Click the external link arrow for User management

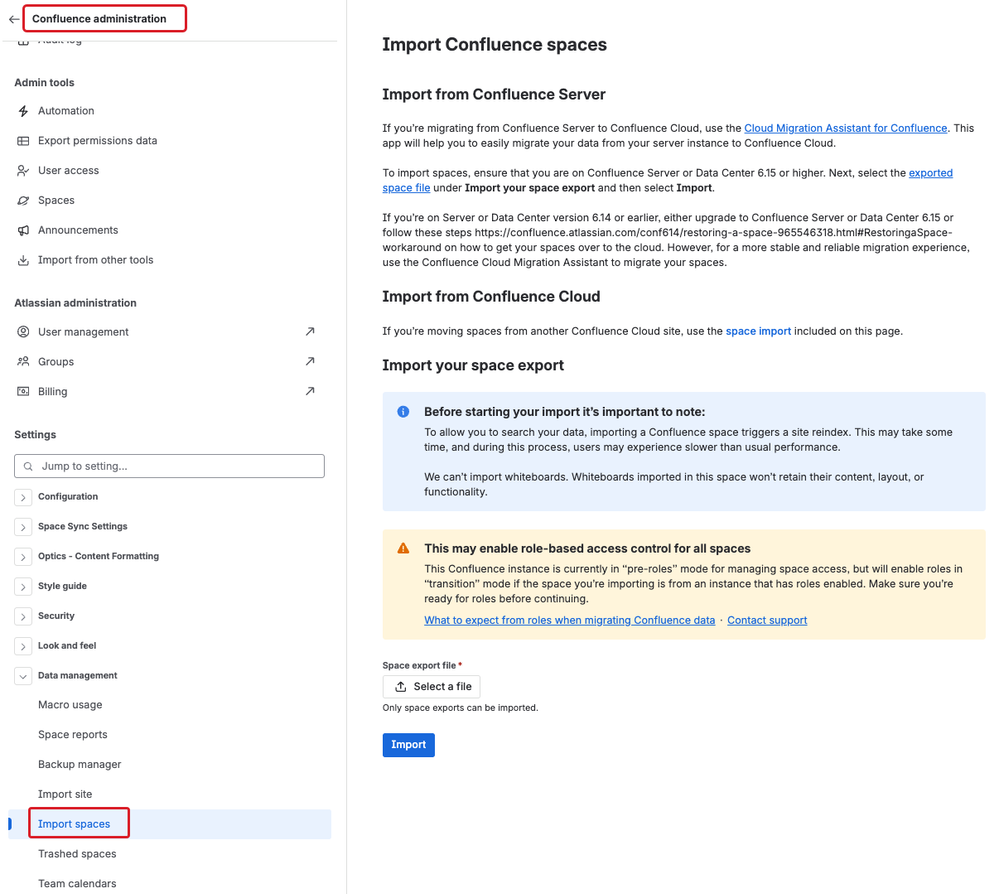(x=310, y=331)
